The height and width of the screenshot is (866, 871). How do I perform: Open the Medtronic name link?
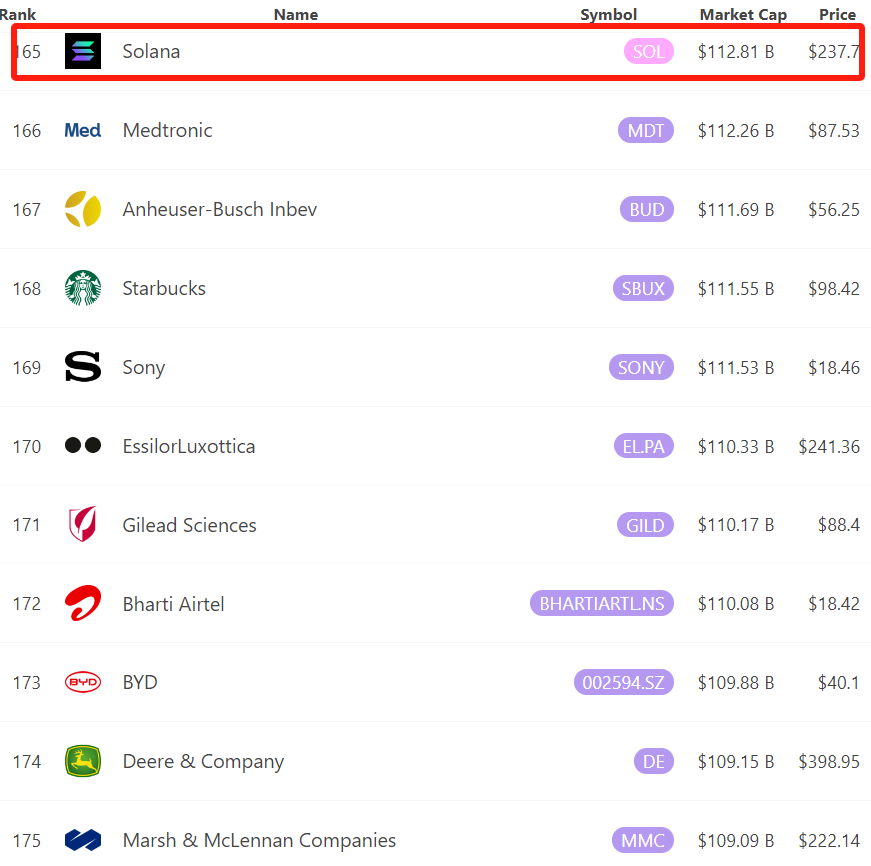167,131
